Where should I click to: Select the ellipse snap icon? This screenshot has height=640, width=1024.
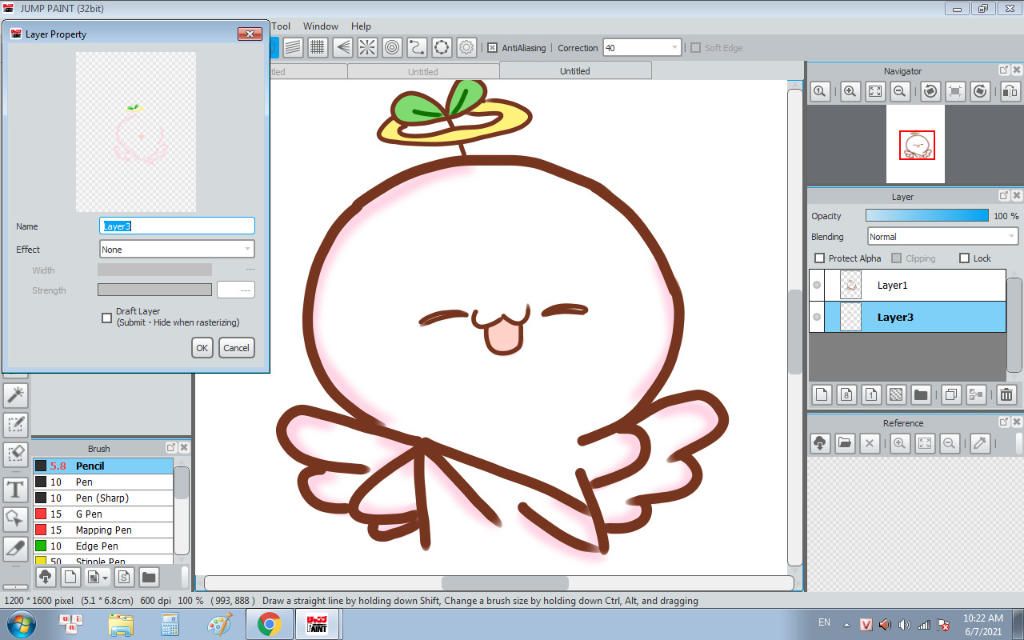pos(441,48)
